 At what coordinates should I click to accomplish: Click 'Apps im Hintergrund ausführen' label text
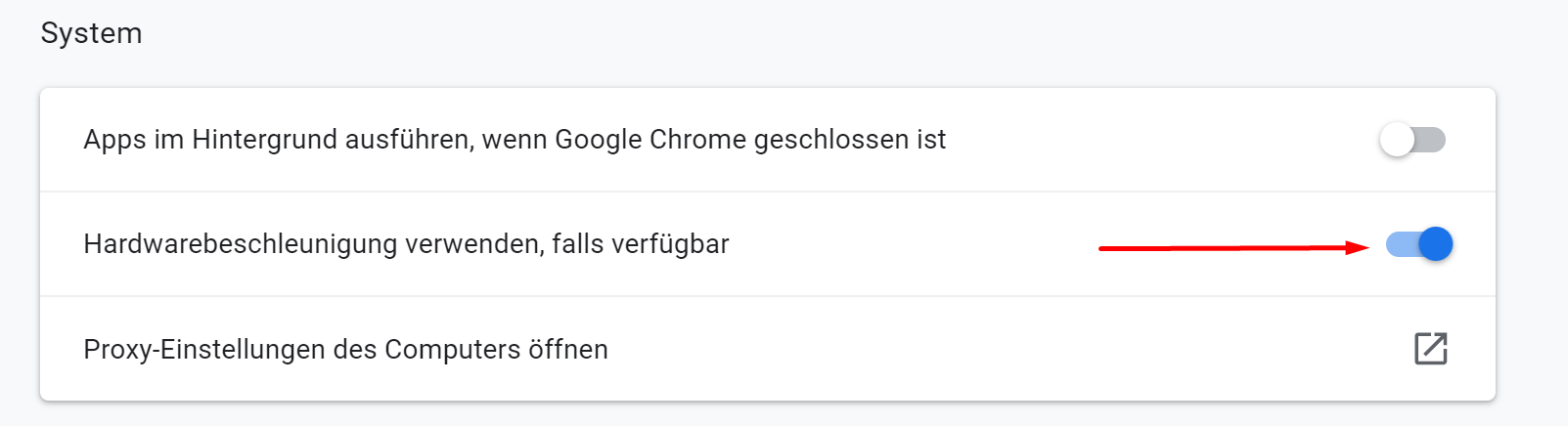point(276,140)
